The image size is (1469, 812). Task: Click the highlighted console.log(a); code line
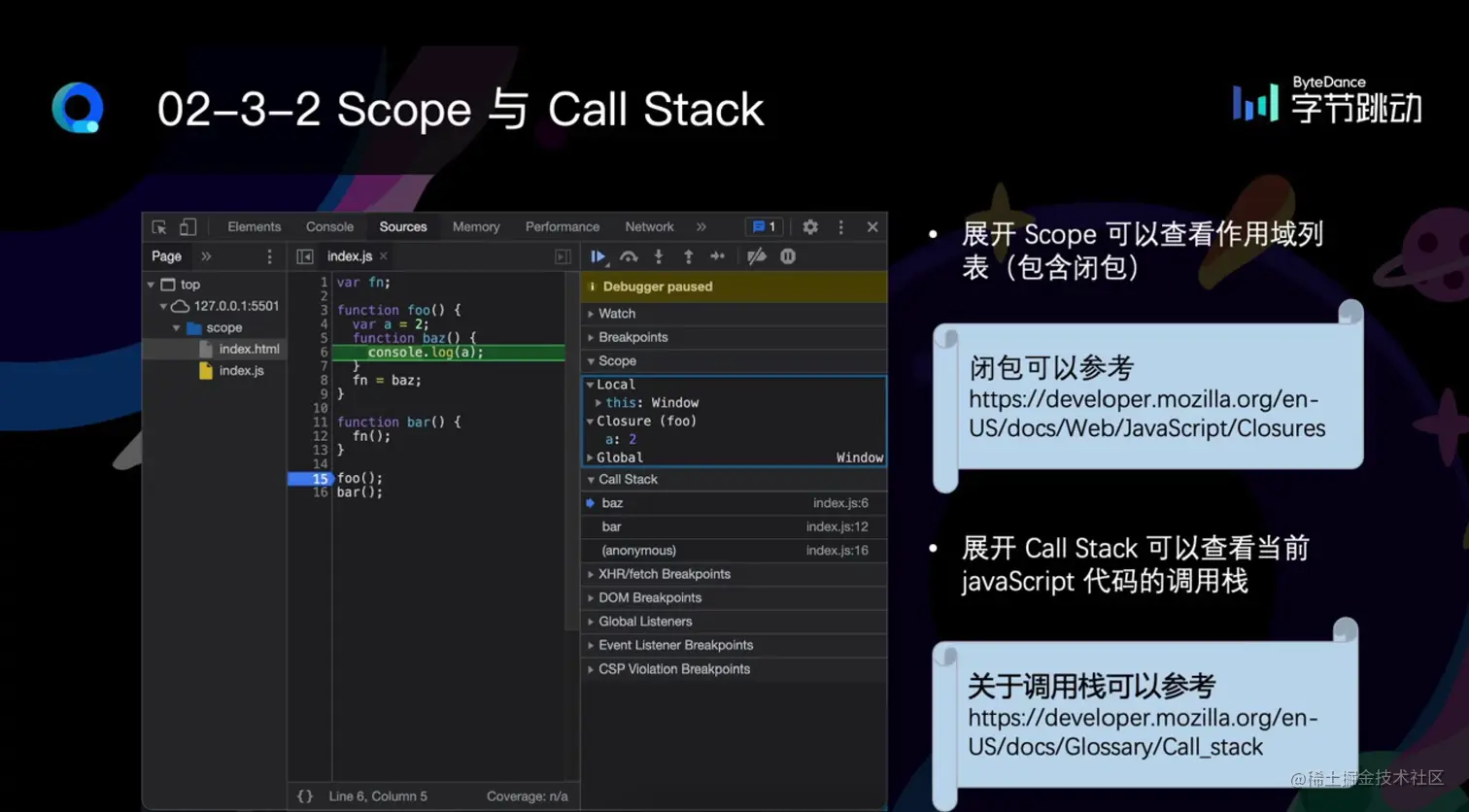pos(449,353)
